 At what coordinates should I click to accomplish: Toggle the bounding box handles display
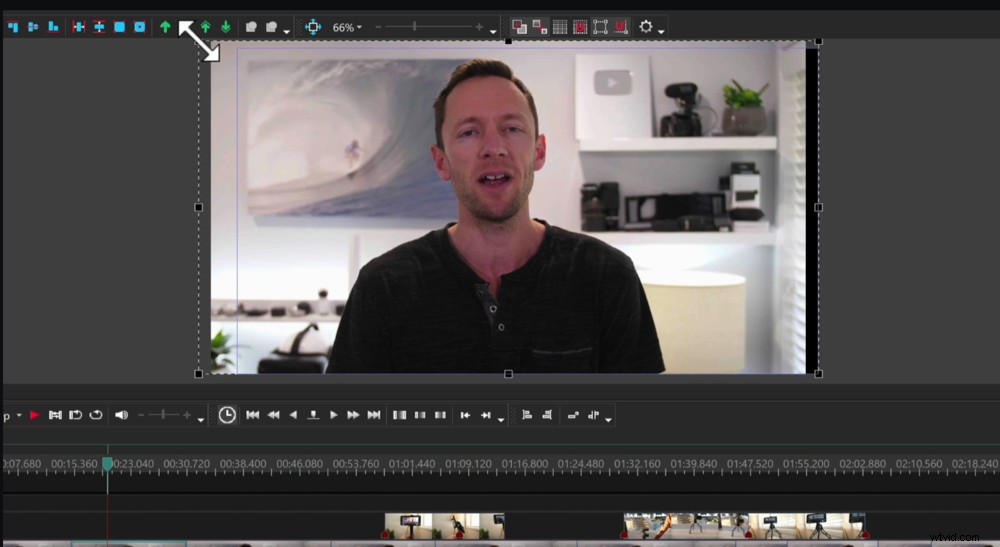point(600,27)
